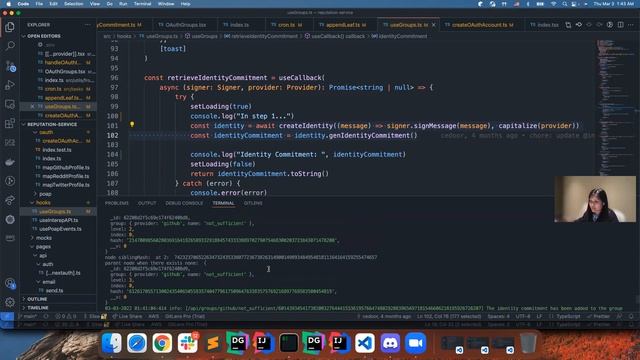Click GitLens Pro (Trial) in status bar
640x360 pixels.
tap(184, 316)
